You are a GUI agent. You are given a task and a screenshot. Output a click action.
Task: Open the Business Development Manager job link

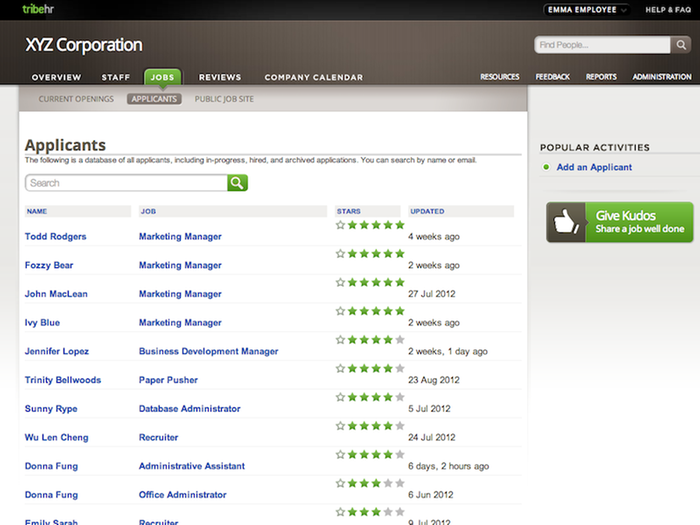[x=208, y=351]
